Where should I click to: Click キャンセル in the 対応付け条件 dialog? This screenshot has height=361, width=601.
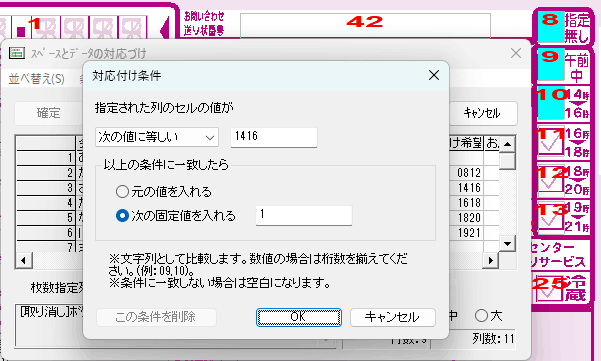click(392, 317)
